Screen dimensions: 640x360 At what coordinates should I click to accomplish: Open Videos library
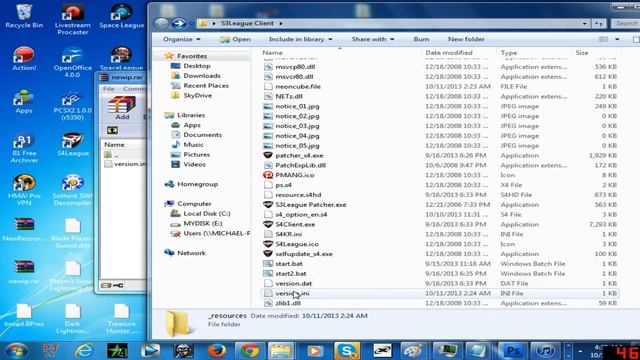(x=194, y=164)
